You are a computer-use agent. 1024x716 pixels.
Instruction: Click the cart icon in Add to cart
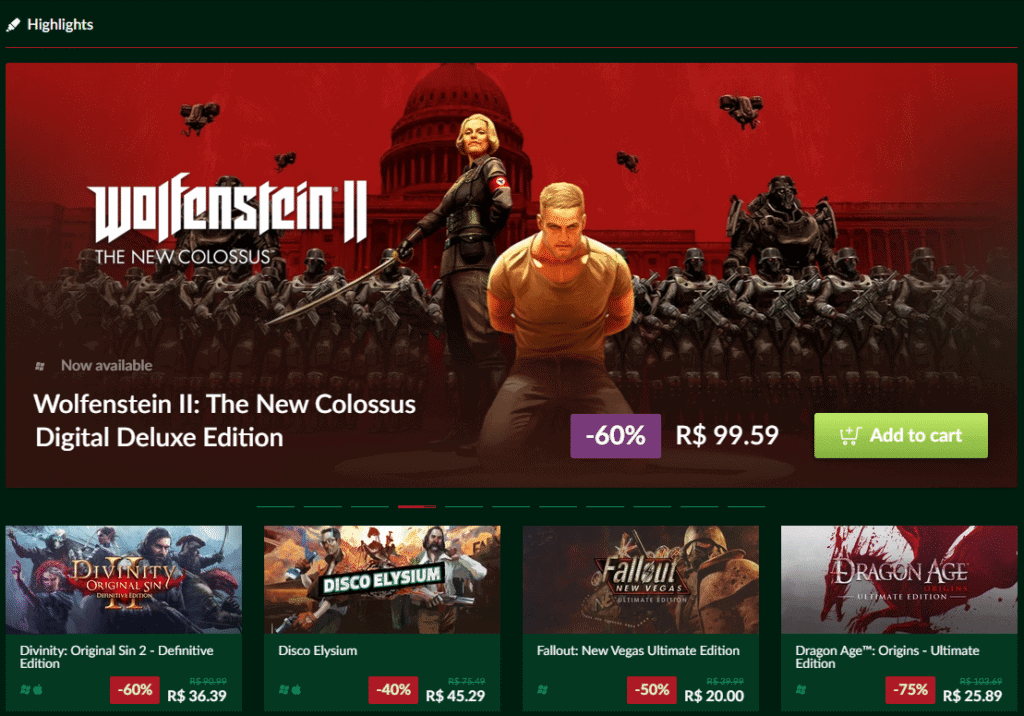coord(850,435)
